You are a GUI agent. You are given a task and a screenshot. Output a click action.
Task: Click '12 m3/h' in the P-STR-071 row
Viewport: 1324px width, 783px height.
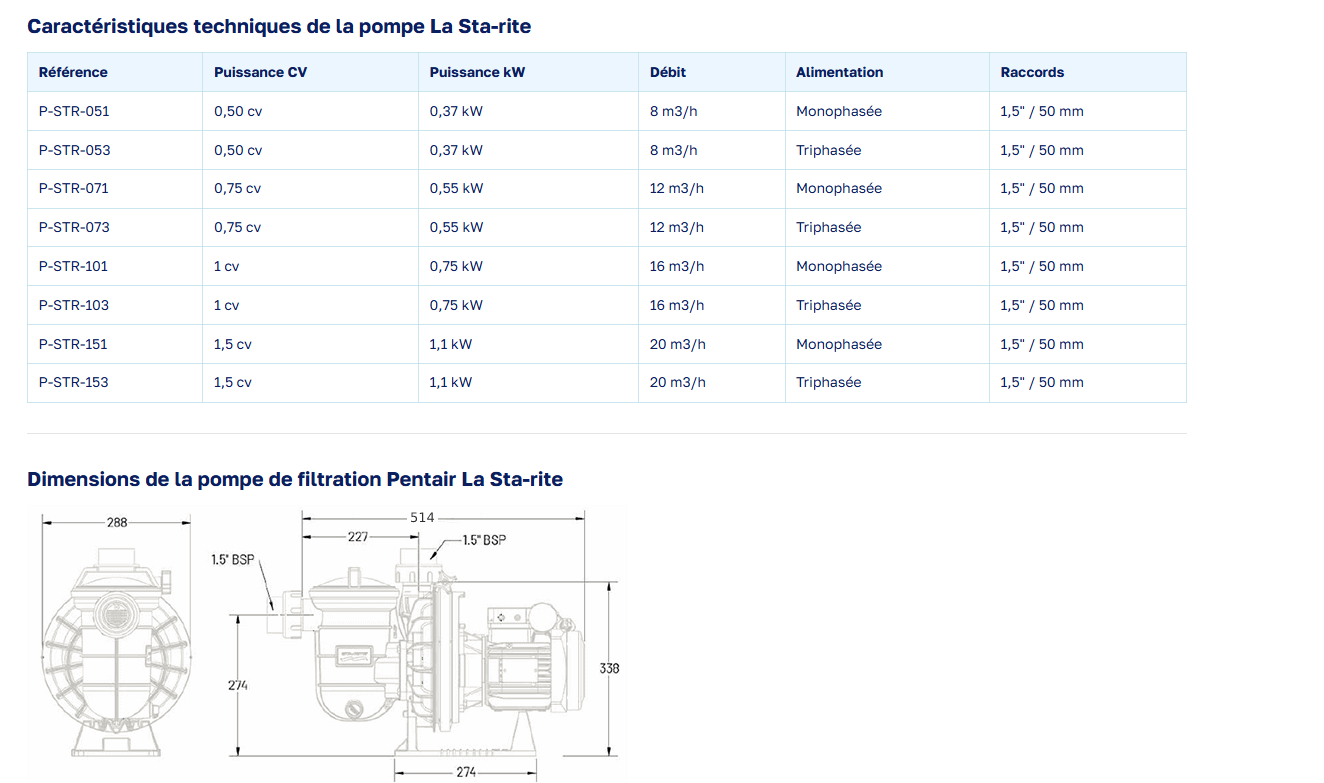[677, 188]
